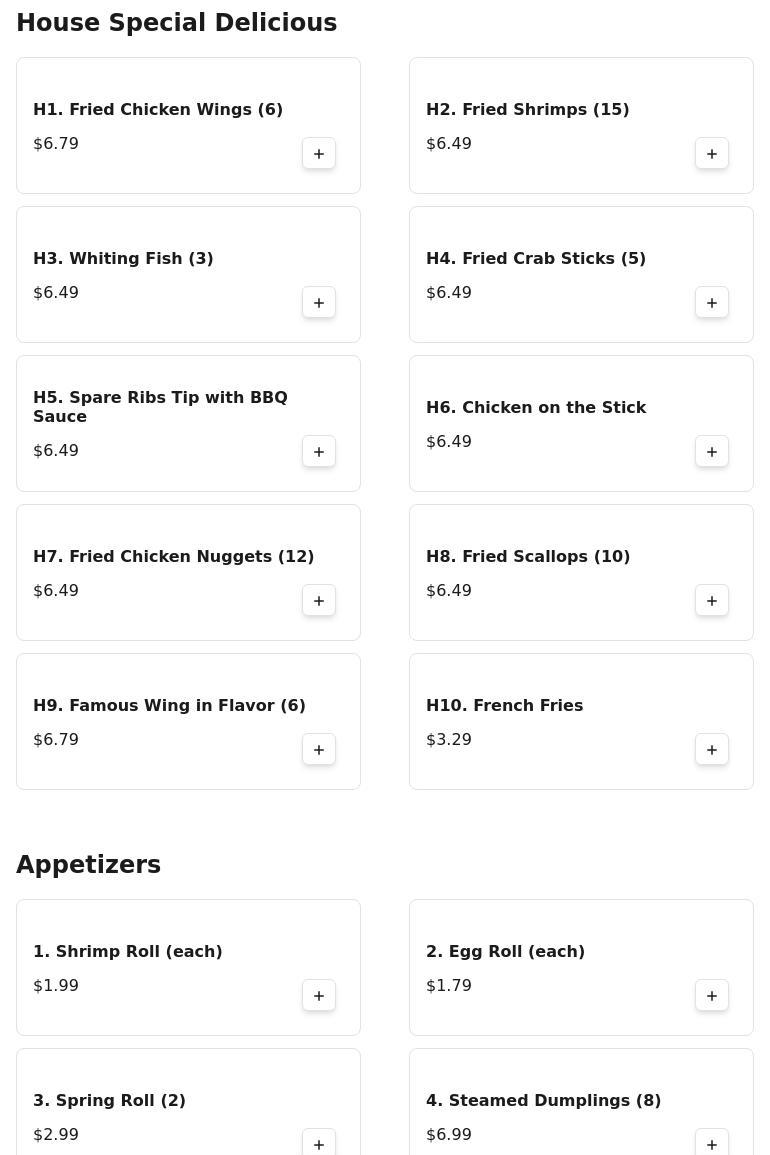Open the H6. Chicken on the Stick title
The width and height of the screenshot is (770, 1155).
pyautogui.click(x=536, y=407)
